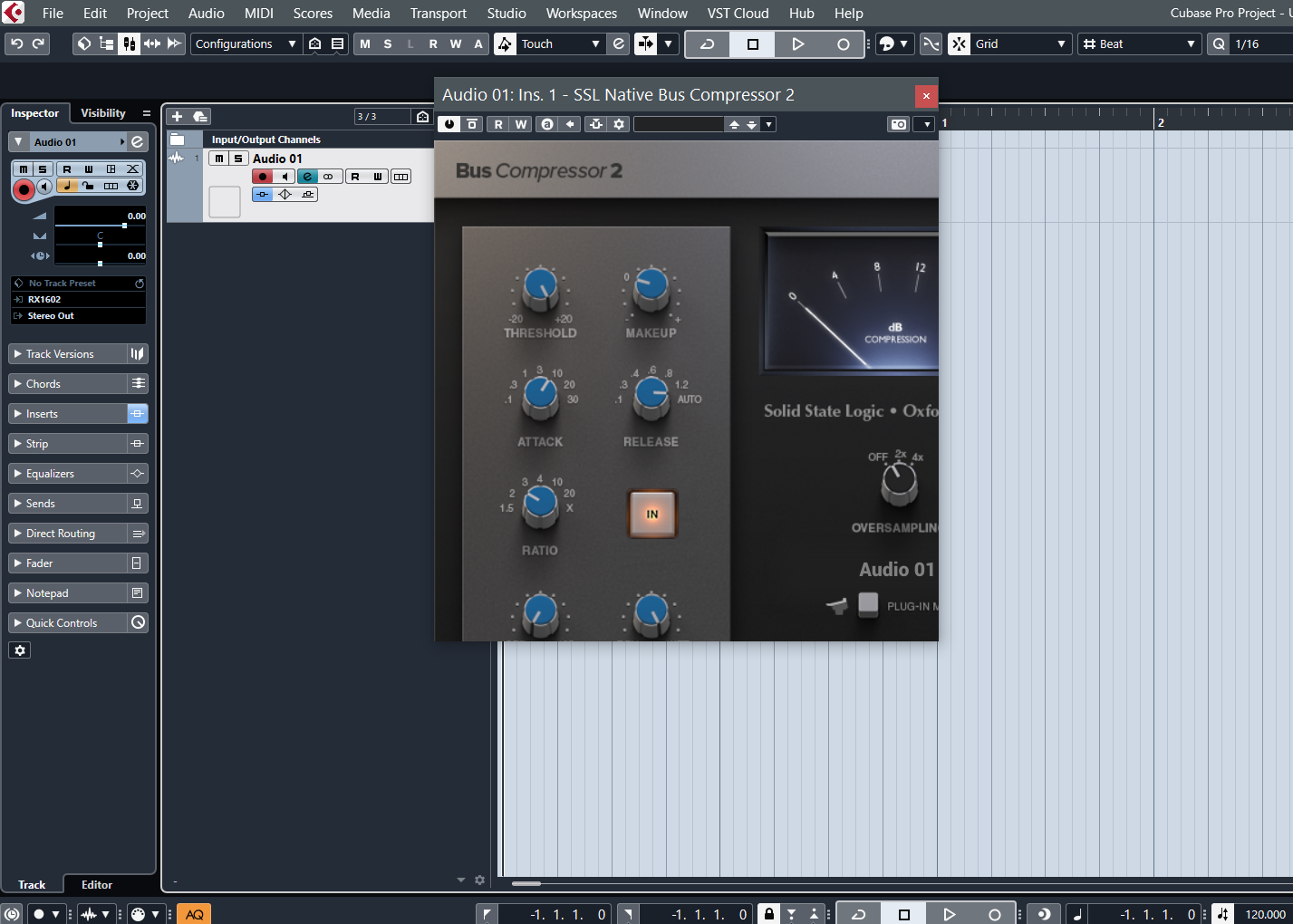This screenshot has width=1293, height=924.
Task: Click Play in the top transport
Action: coord(798,43)
